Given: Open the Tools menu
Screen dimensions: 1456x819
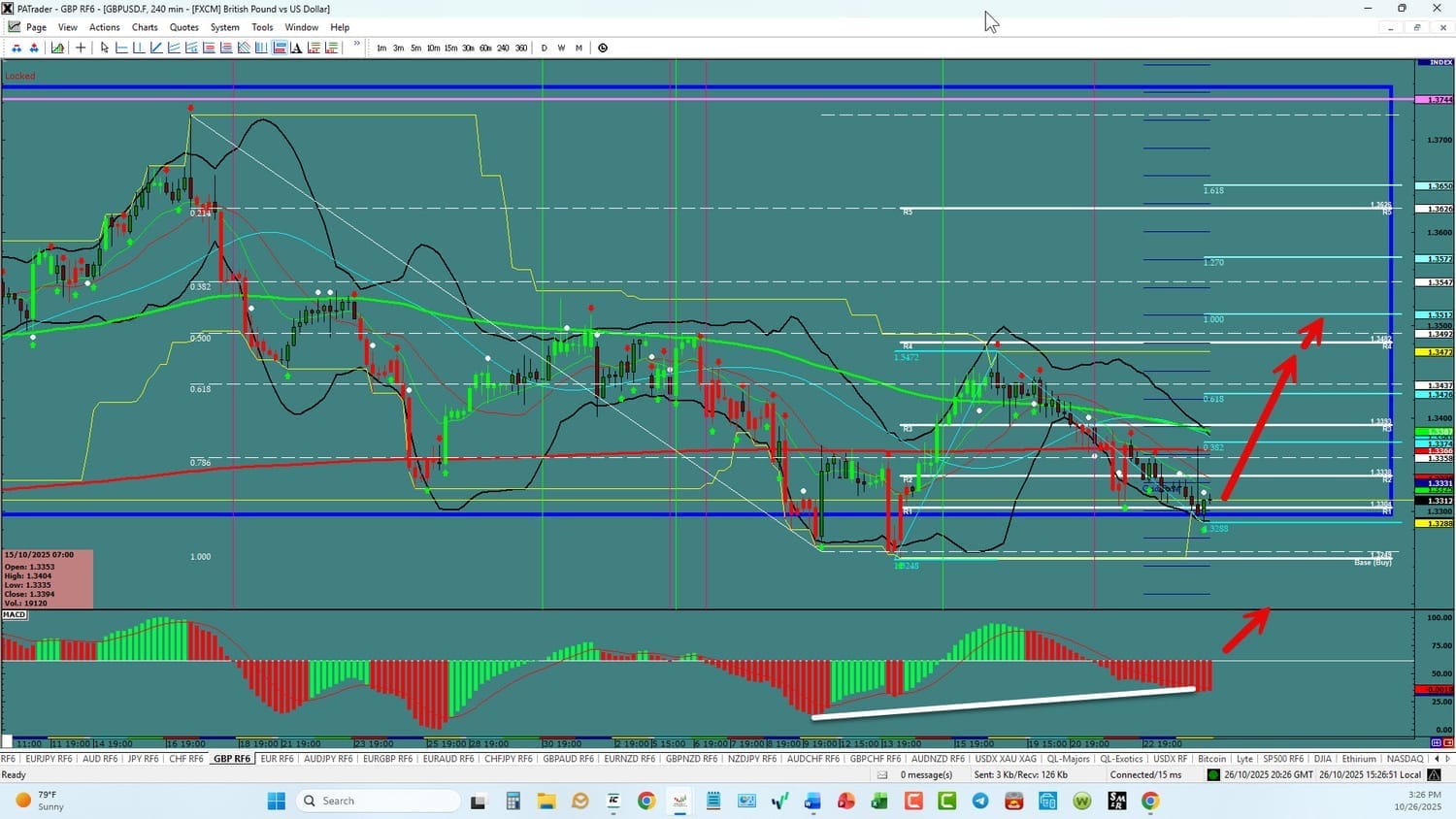Looking at the screenshot, I should pos(262,27).
